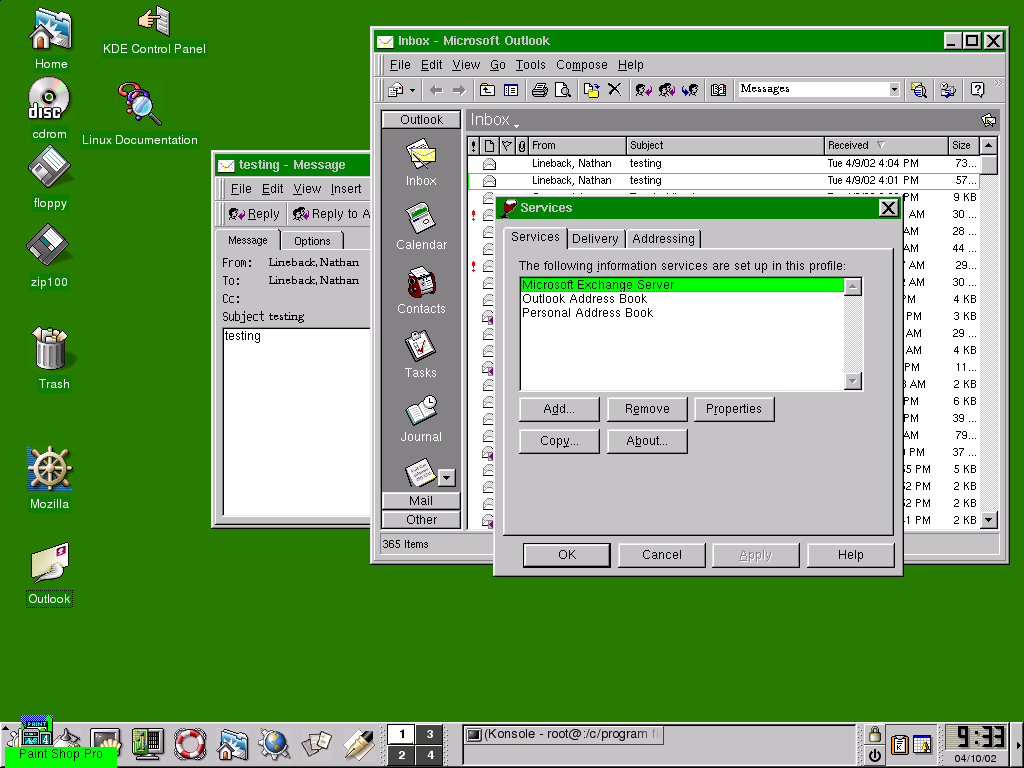The image size is (1024, 768).
Task: Open Journal from the Outlook bar
Action: point(421,419)
